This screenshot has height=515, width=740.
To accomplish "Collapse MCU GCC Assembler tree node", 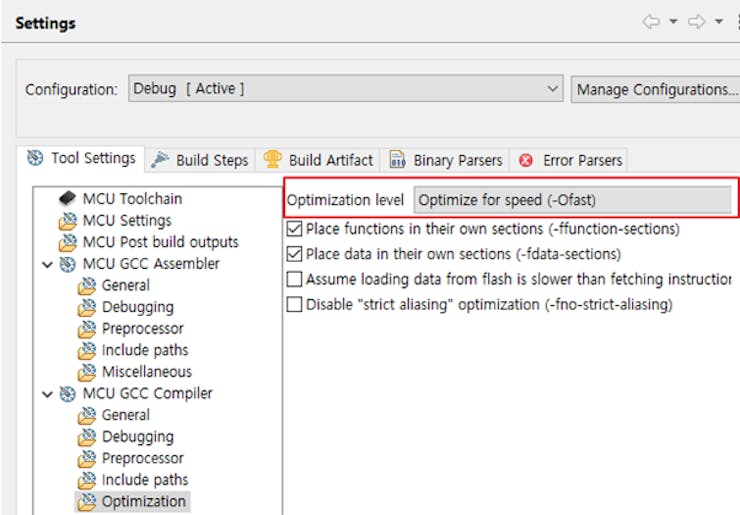I will [x=47, y=264].
